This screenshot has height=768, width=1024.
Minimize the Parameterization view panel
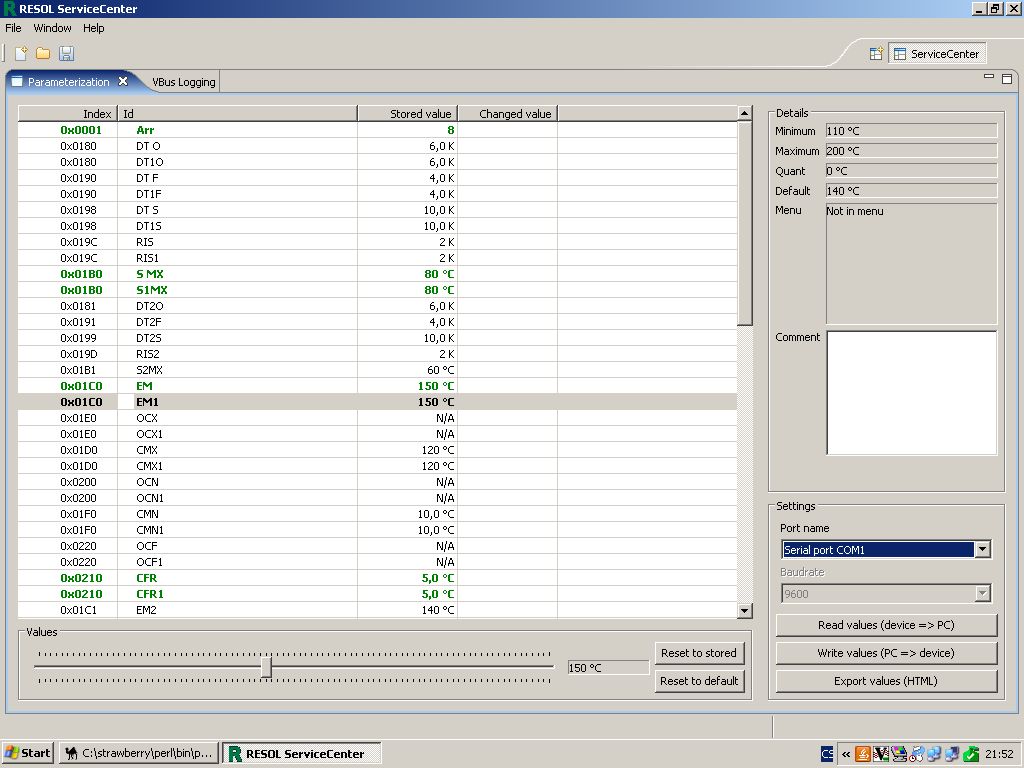pos(989,78)
